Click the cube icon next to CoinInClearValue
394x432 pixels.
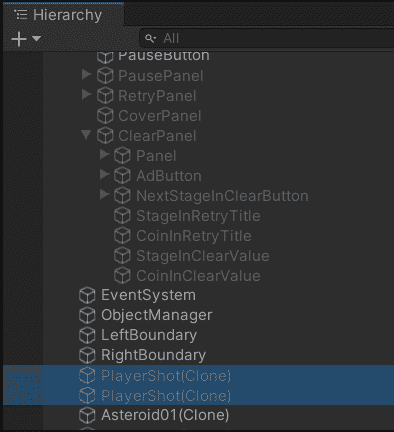[x=122, y=276]
